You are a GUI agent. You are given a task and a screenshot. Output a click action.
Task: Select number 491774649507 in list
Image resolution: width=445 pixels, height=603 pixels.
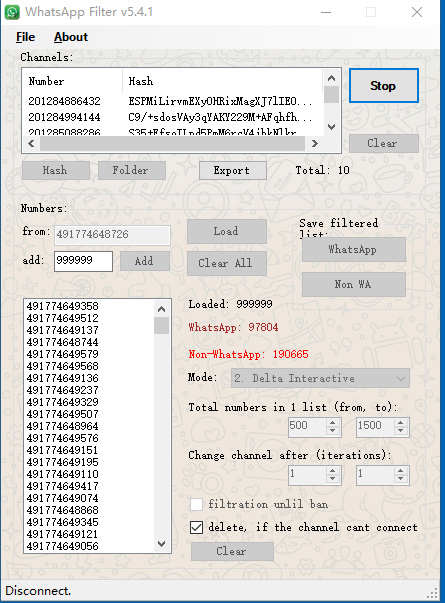point(62,414)
